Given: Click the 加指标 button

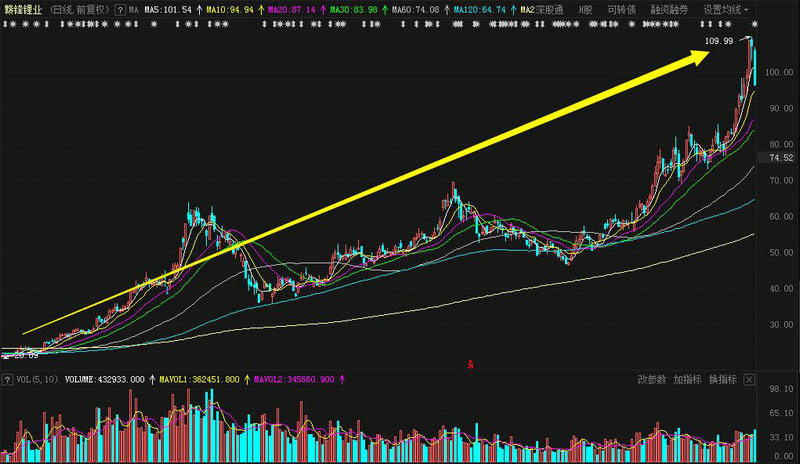Looking at the screenshot, I should 688,380.
